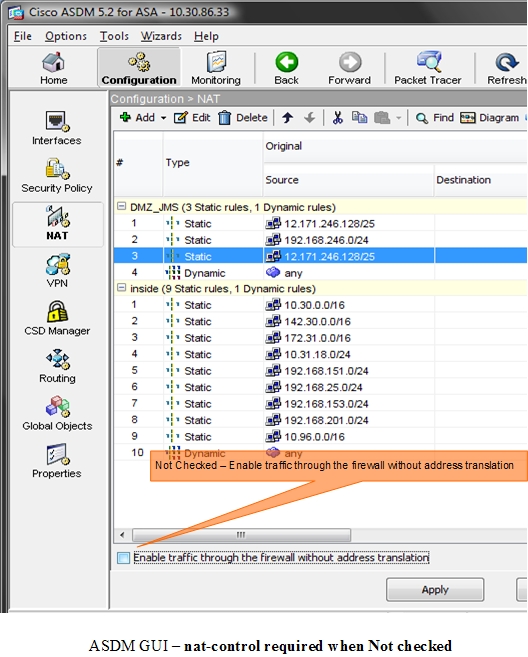Enable traffic without address translation checkbox
Viewport: 528px width, 657px height.
(x=123, y=558)
